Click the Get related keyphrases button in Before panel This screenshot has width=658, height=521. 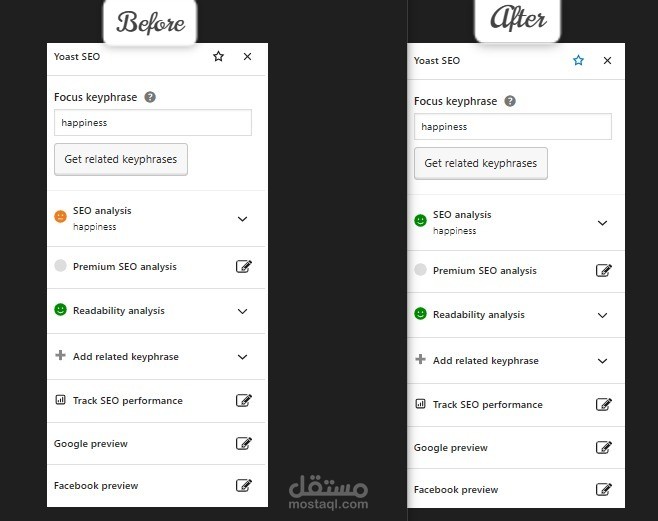[121, 159]
